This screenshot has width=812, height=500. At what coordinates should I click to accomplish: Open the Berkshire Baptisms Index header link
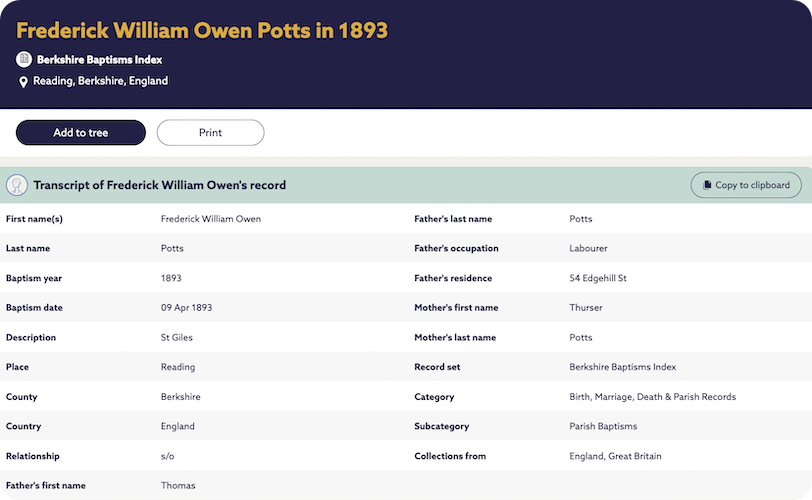tap(99, 60)
